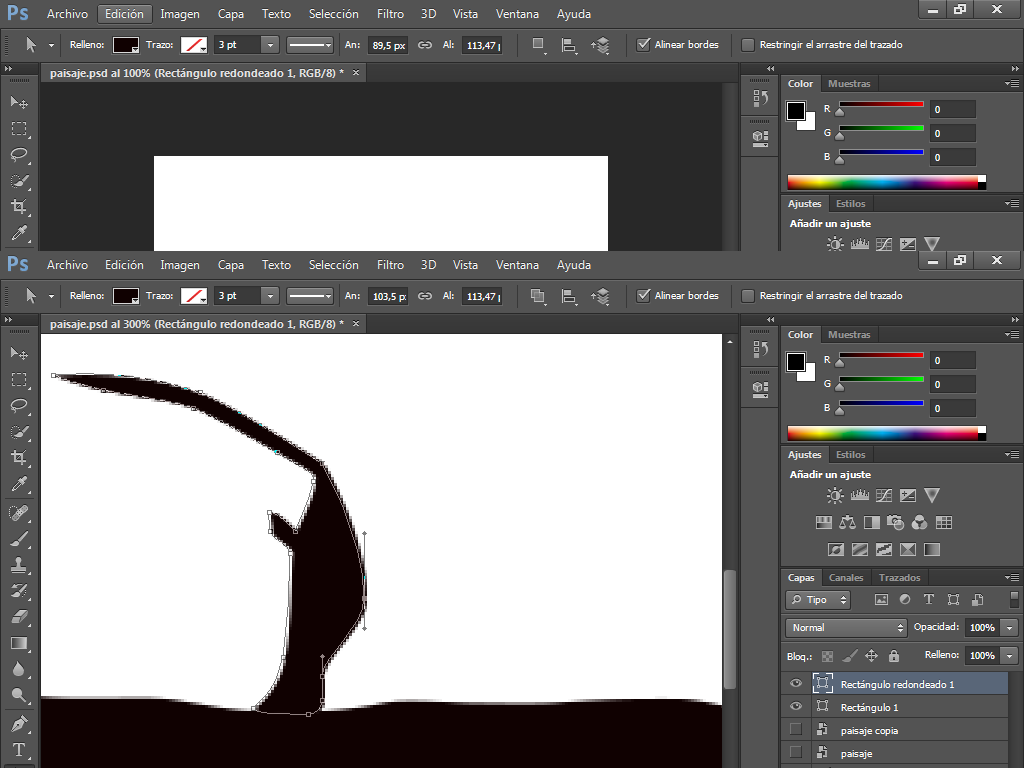This screenshot has height=768, width=1024.
Task: Switch to the Trazados tab
Action: point(899,577)
